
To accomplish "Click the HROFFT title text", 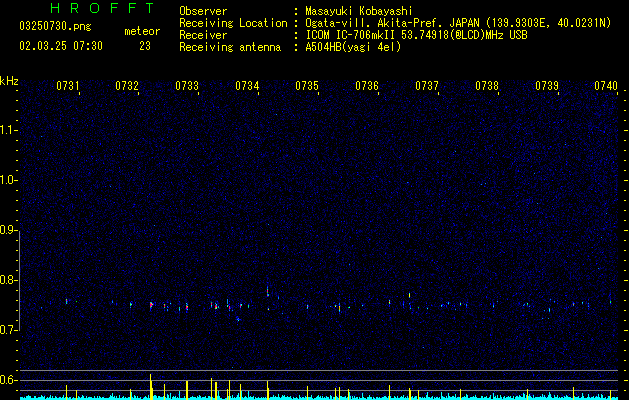I will coord(103,8).
